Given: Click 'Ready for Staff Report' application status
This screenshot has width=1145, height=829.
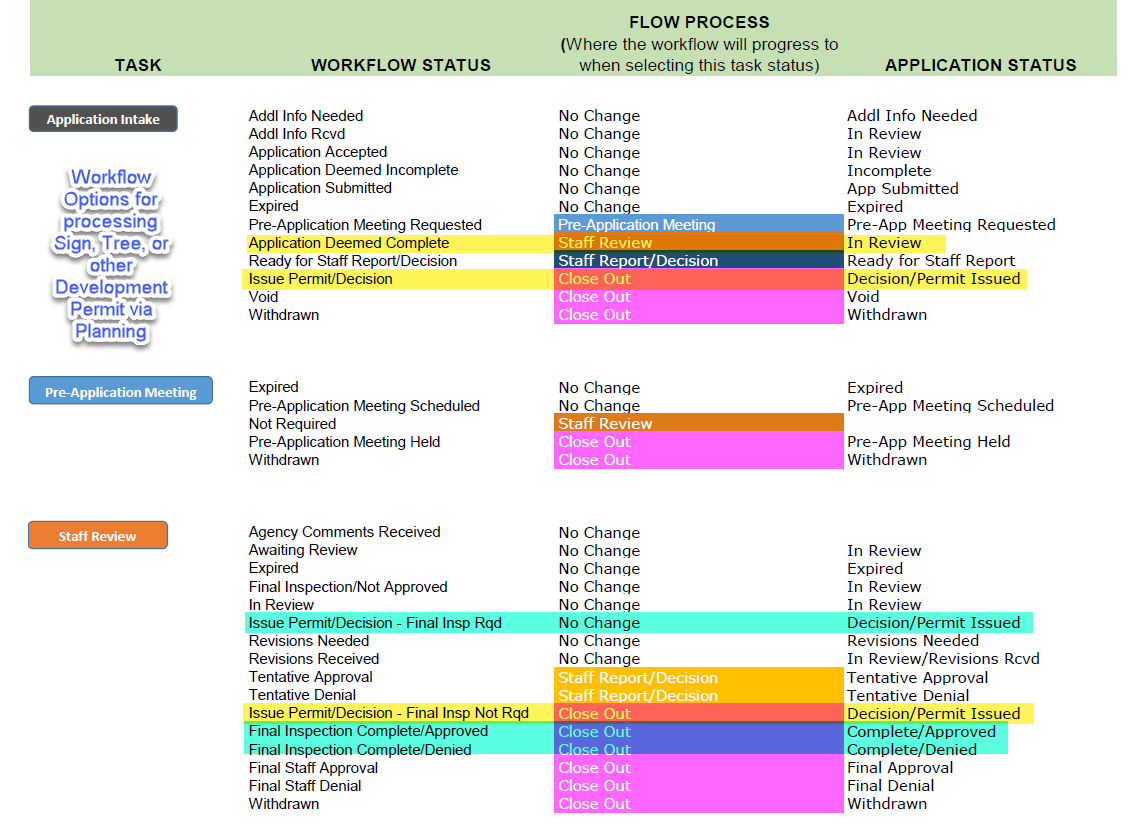Looking at the screenshot, I should pos(931,261).
